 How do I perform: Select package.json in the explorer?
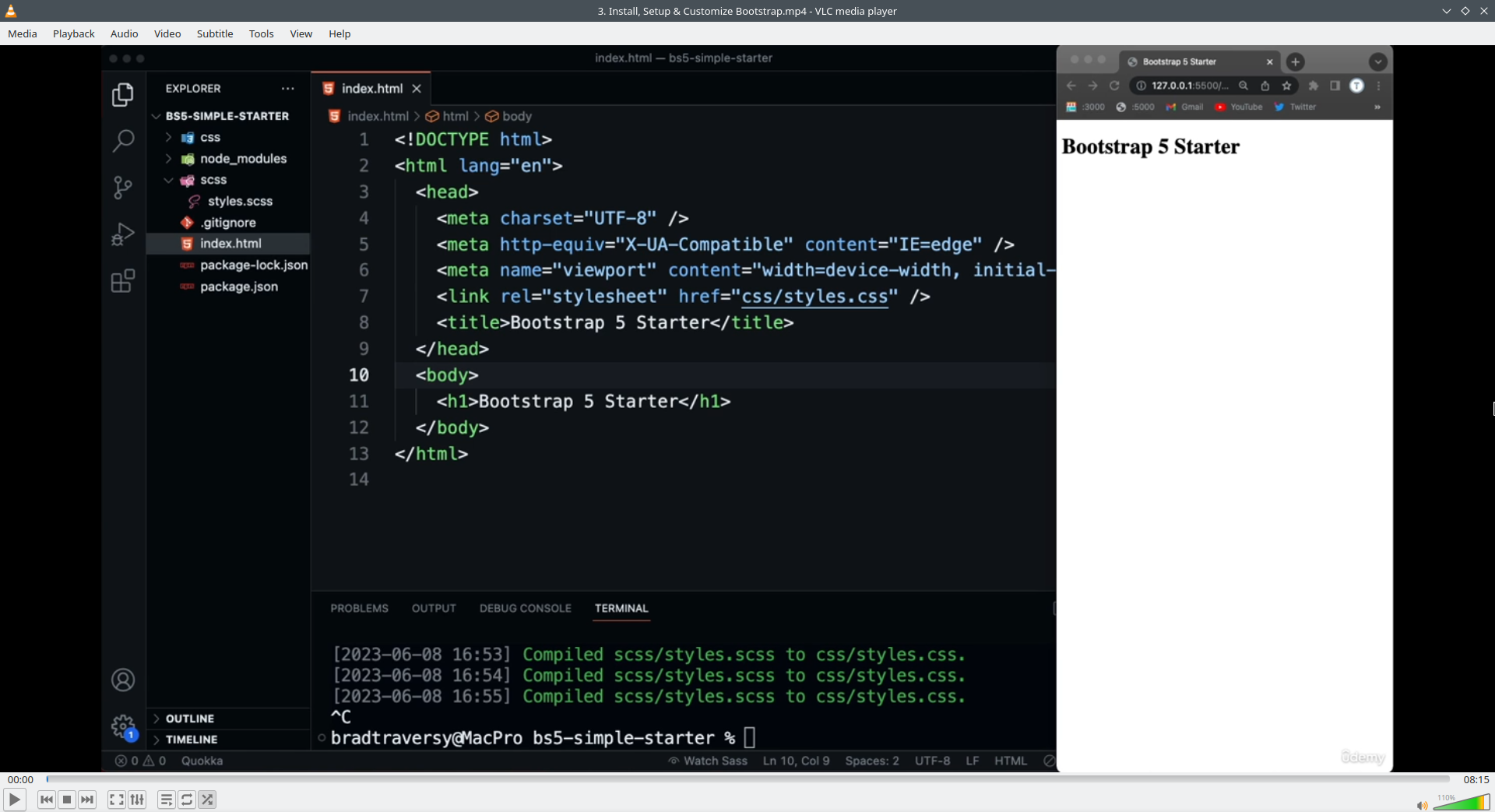pyautogui.click(x=228, y=286)
